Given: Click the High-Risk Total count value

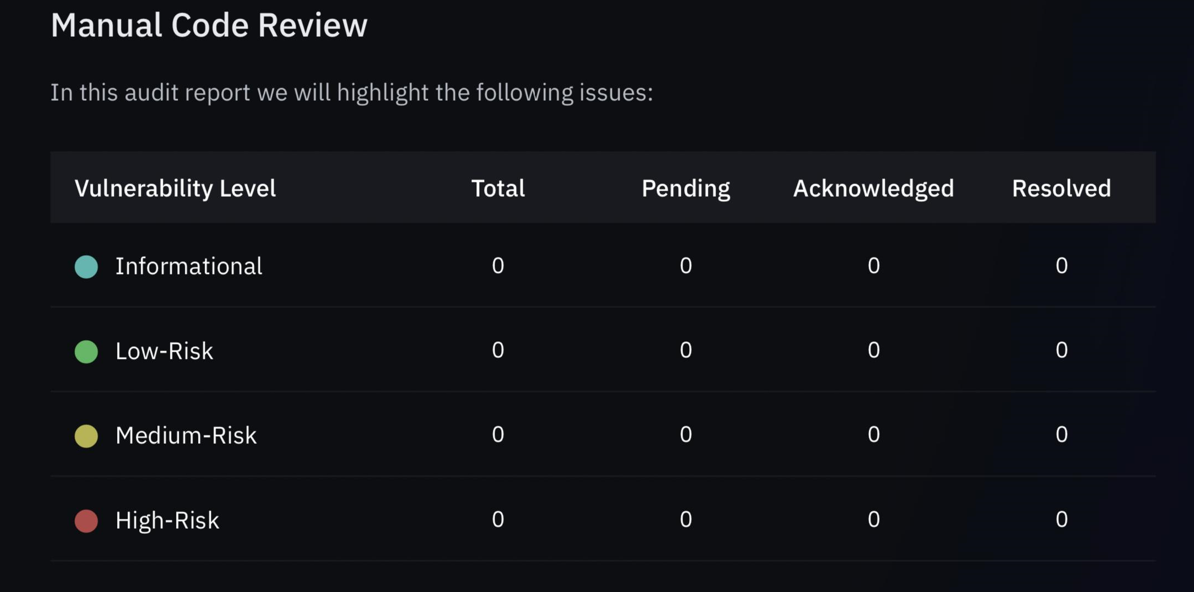Looking at the screenshot, I should [498, 519].
